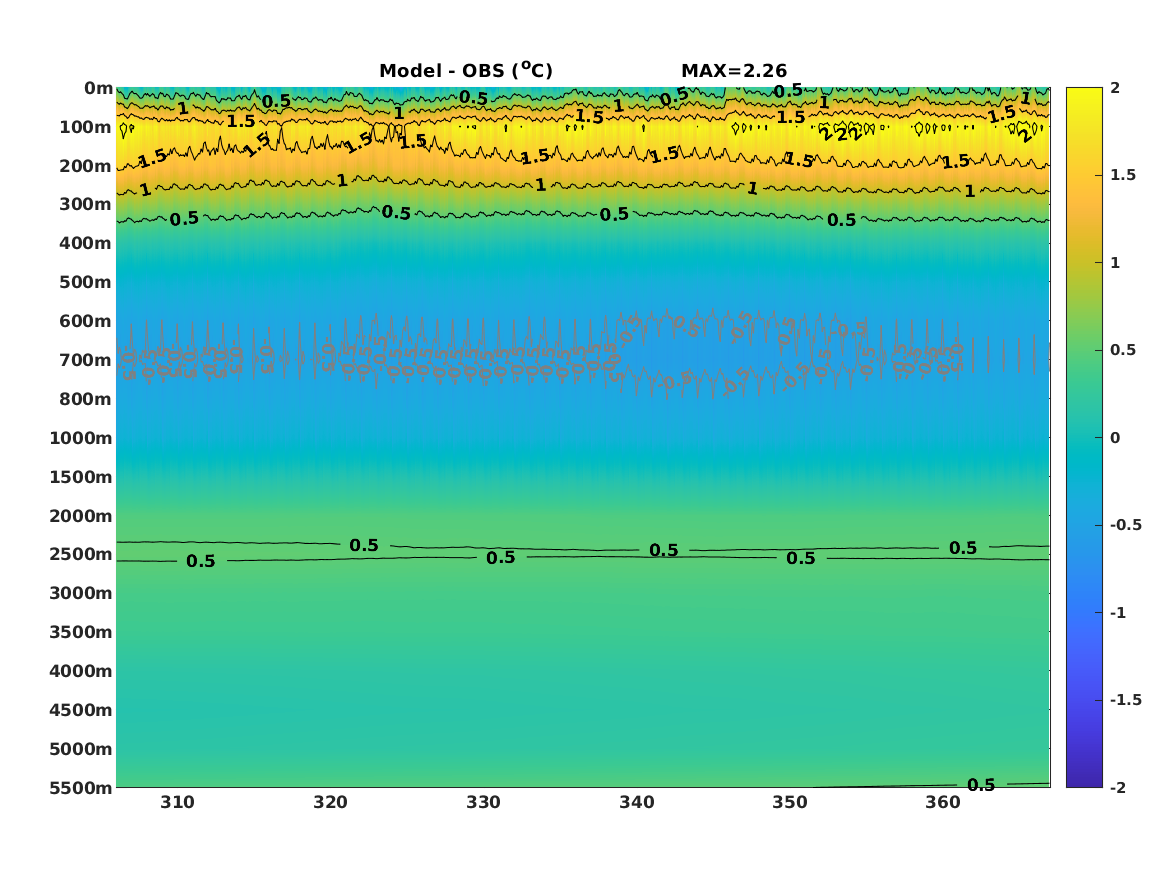The height and width of the screenshot is (875, 1167).
Task: Select the colorbar tick label "-1.5"
Action: point(1125,700)
